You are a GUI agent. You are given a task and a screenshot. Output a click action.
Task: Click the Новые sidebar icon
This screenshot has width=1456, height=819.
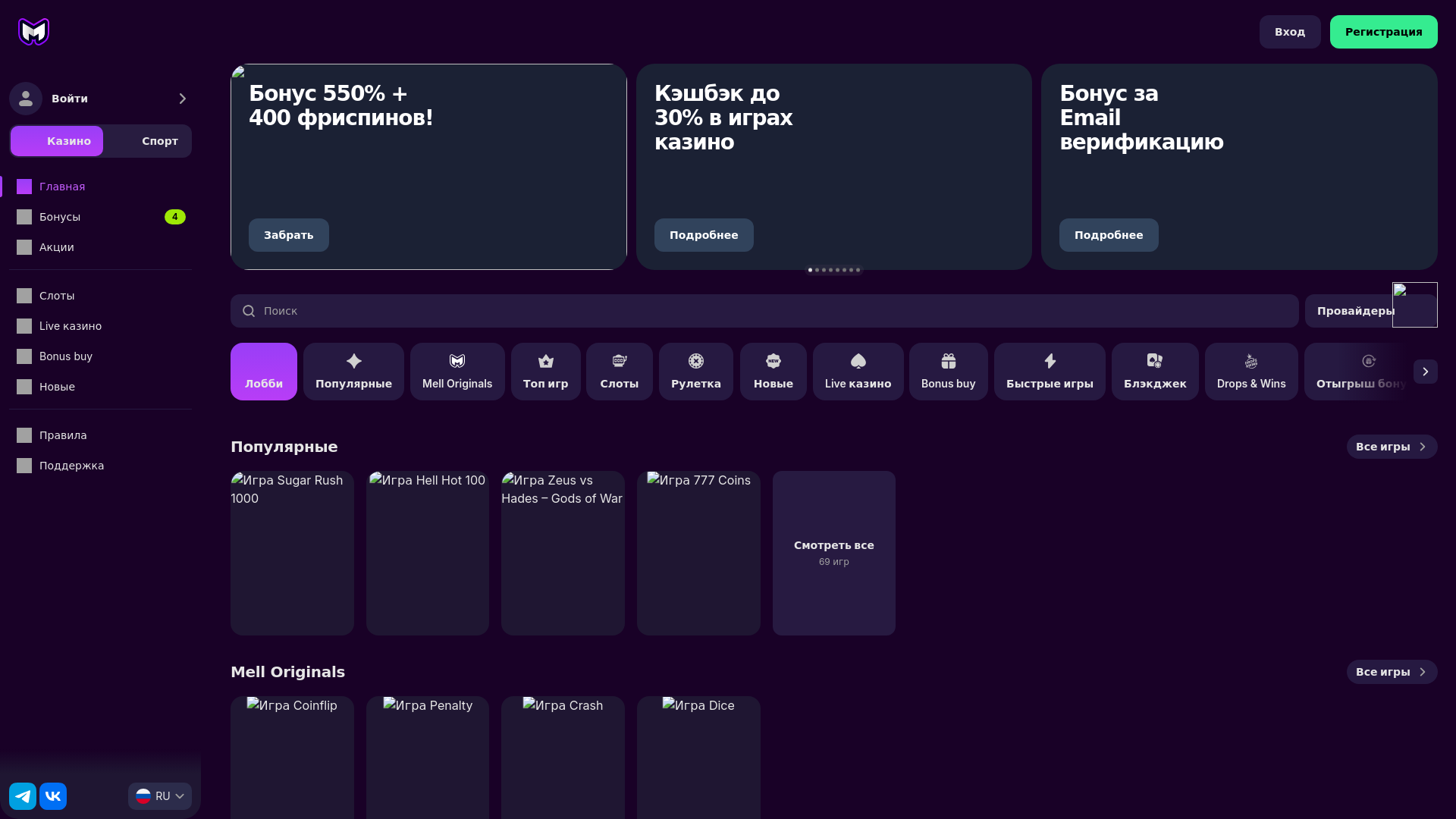[24, 387]
